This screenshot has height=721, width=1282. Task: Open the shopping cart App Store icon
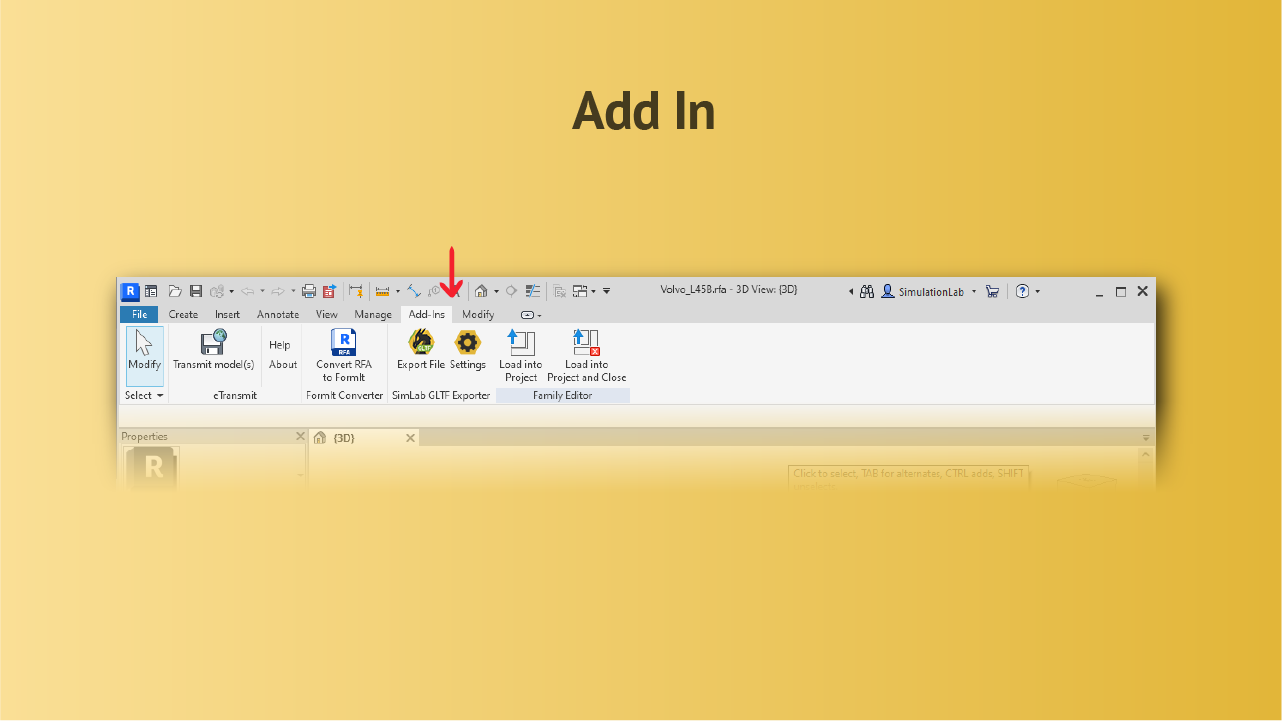pyautogui.click(x=992, y=291)
